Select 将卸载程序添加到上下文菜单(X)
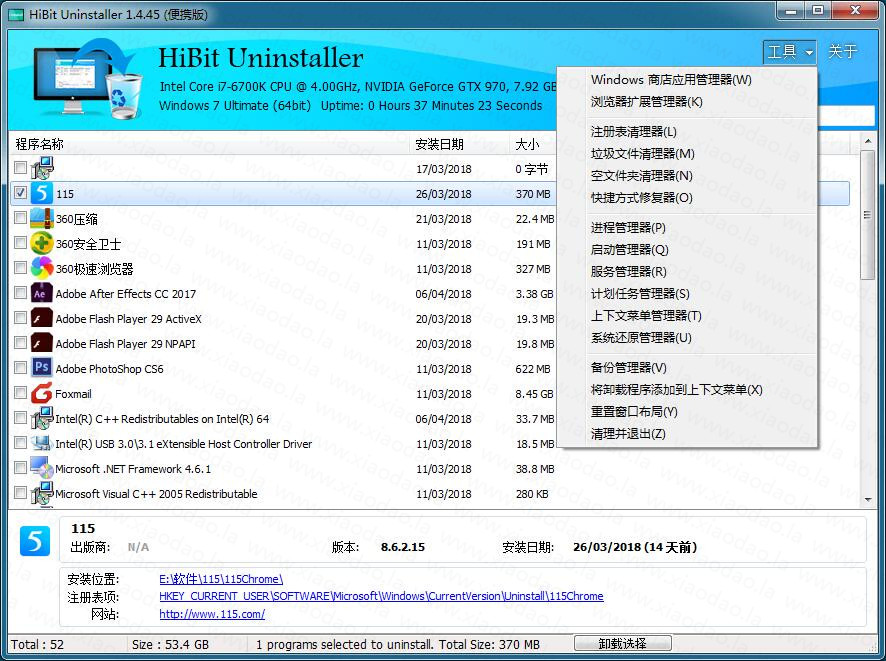Viewport: 886px width, 661px height. 676,390
